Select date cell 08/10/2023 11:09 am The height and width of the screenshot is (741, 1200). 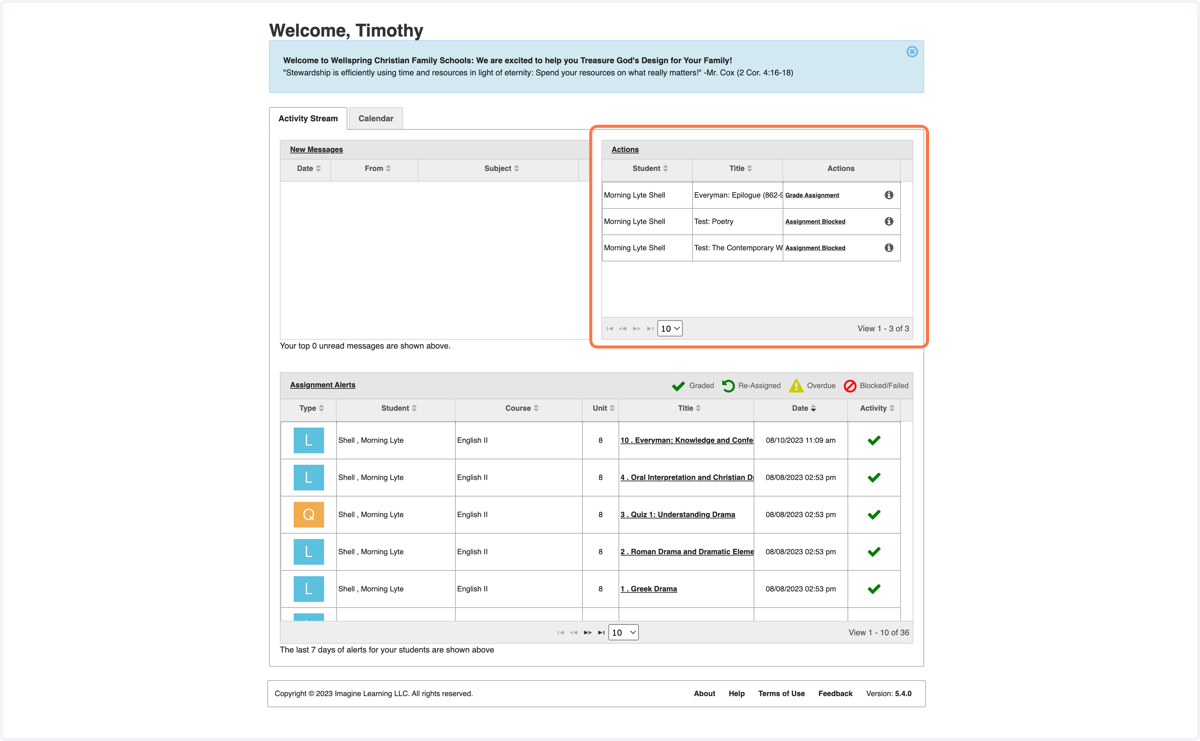point(800,440)
